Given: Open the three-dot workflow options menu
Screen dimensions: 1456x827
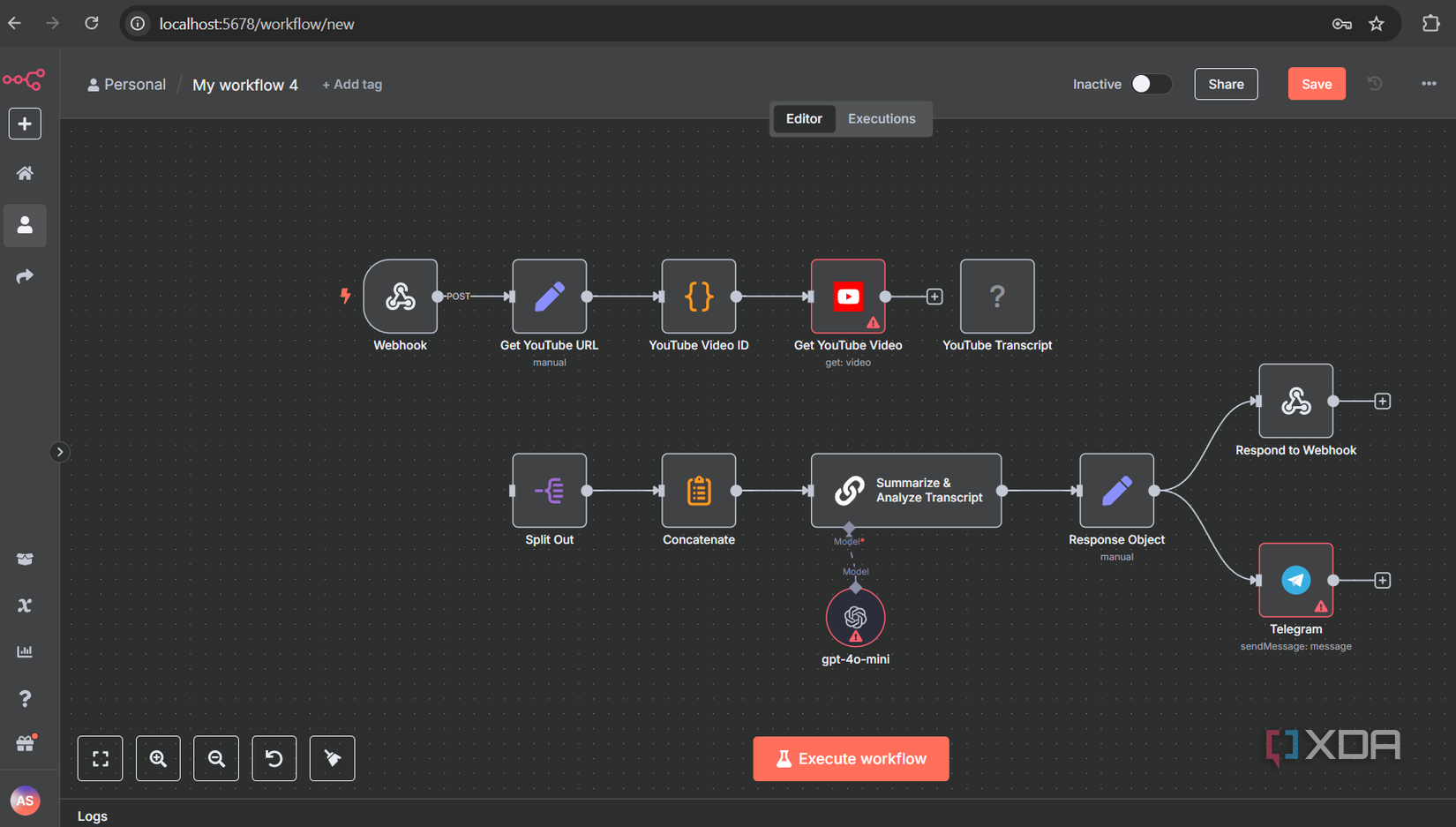Looking at the screenshot, I should [x=1428, y=83].
